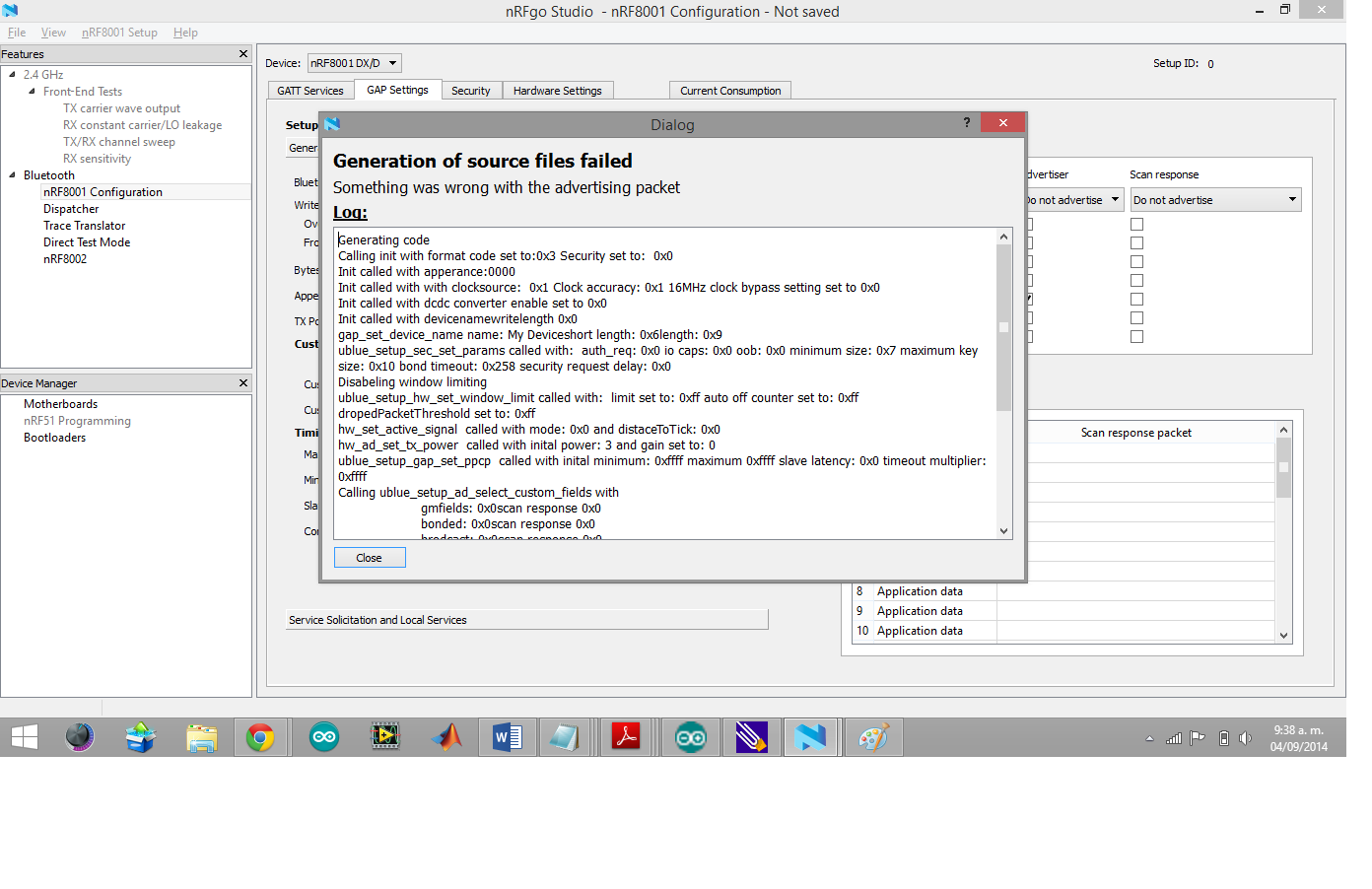
Task: Show hidden system tray icons
Action: click(x=1149, y=738)
